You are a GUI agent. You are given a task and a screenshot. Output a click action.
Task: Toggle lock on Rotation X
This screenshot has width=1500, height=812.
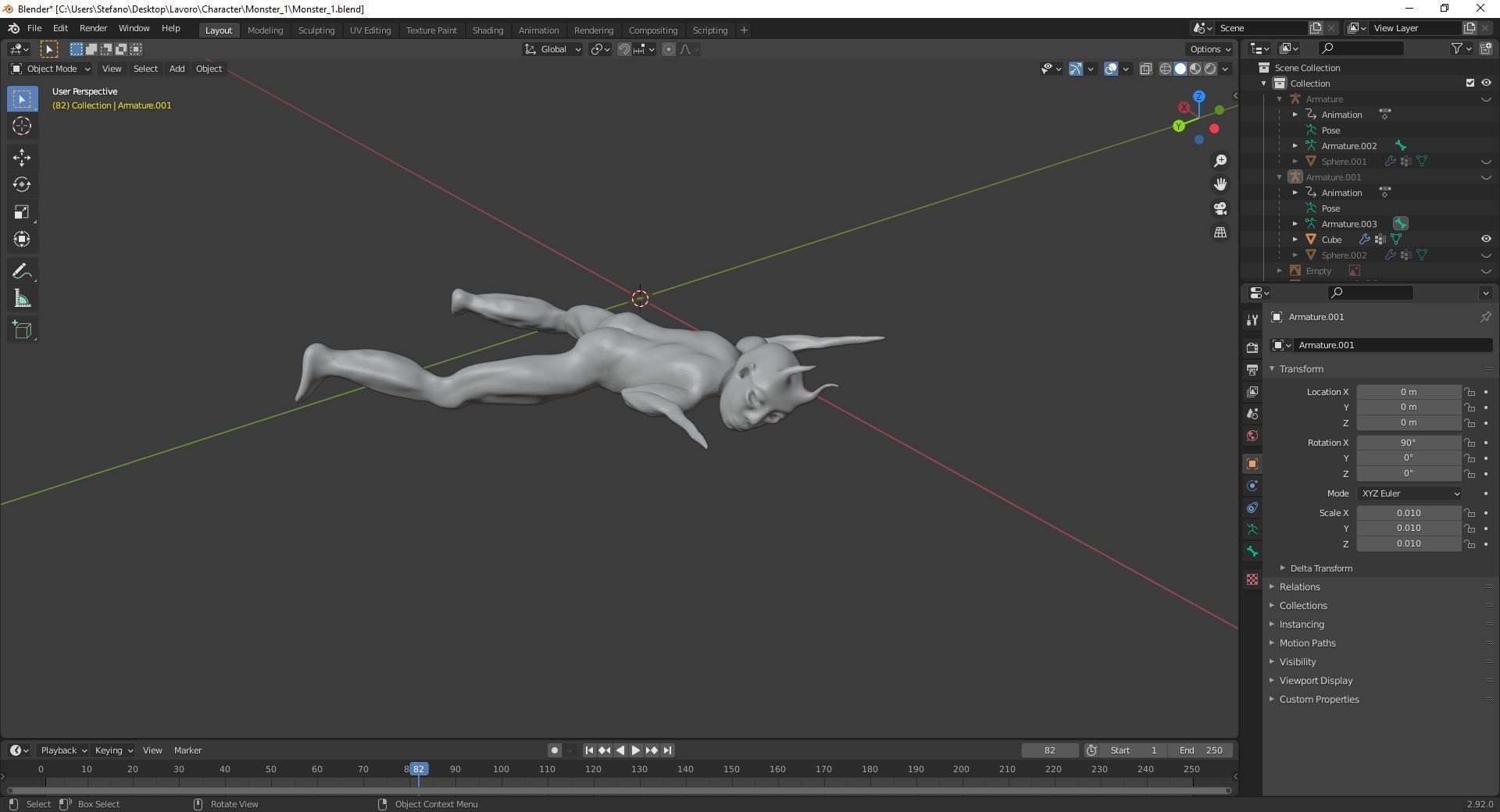tap(1470, 443)
